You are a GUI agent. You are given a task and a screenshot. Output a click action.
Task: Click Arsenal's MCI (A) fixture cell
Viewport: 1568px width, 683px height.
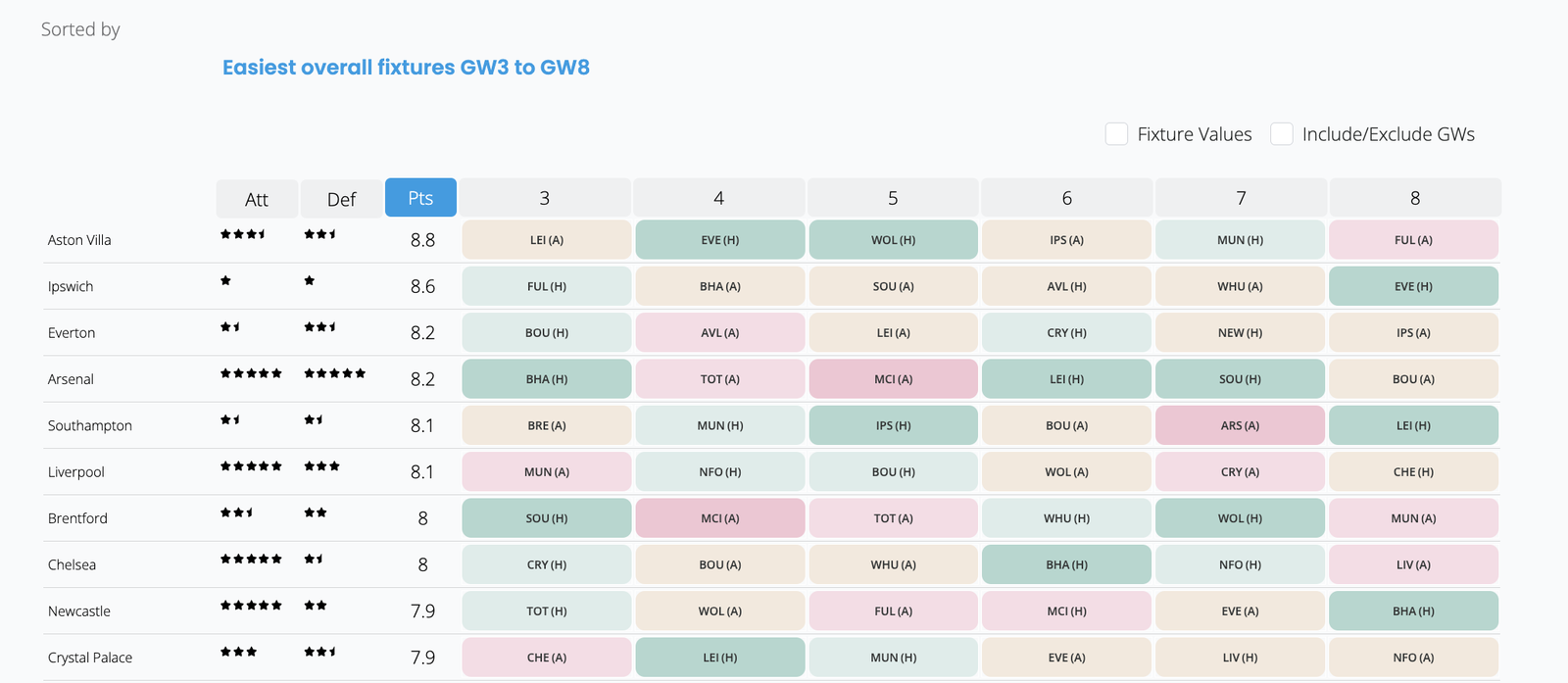pos(893,379)
